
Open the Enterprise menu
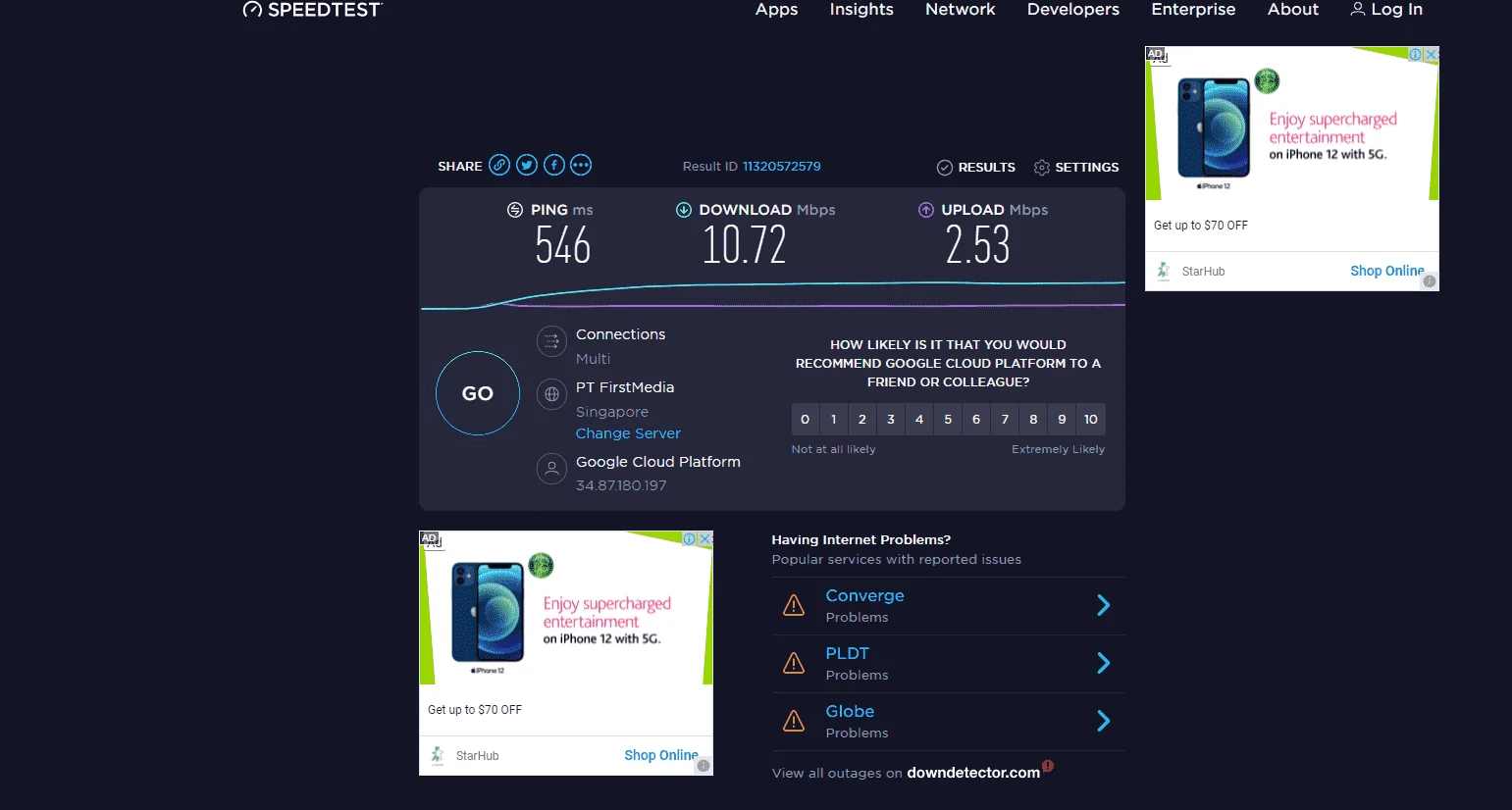[x=1193, y=10]
